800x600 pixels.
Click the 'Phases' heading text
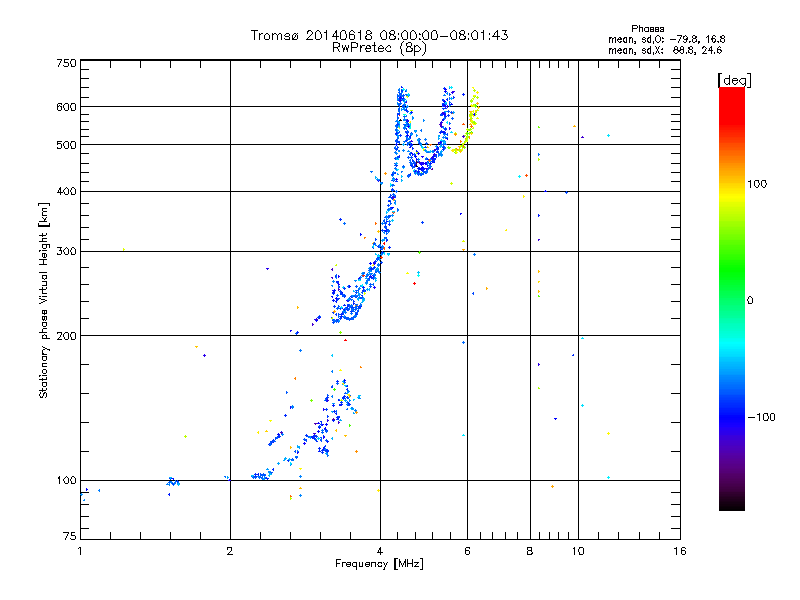tap(647, 29)
